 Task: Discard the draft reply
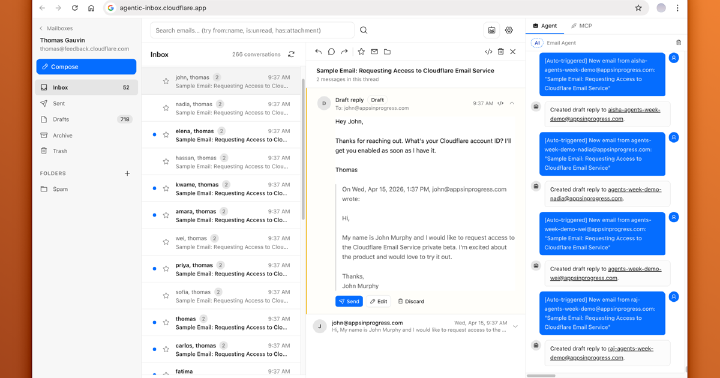coord(411,301)
